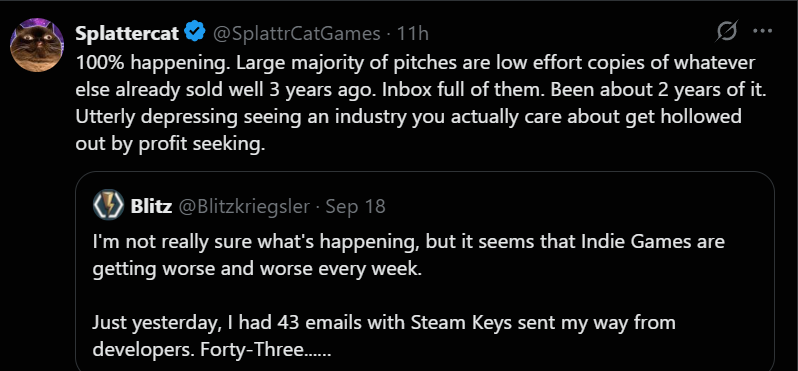The width and height of the screenshot is (798, 371).
Task: Open the quoted Blitz post card
Action: [425, 271]
